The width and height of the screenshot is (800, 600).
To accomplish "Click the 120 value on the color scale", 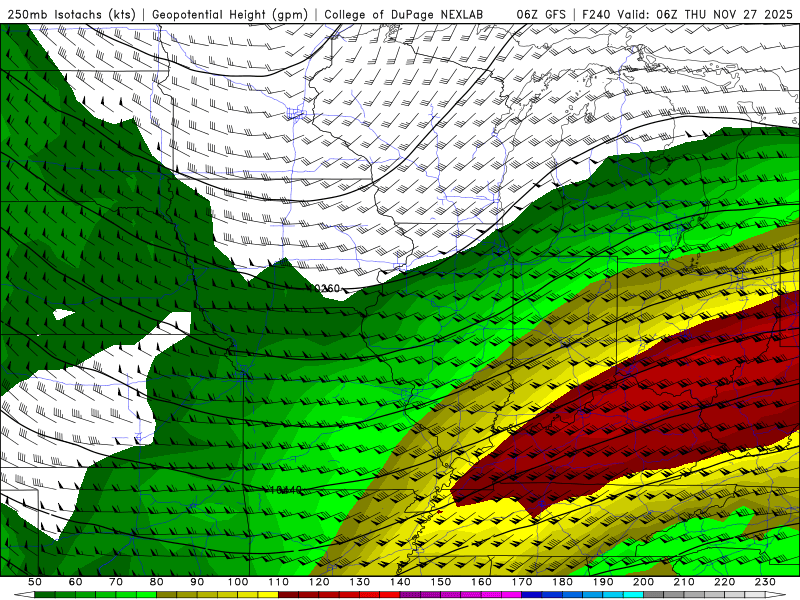I will [x=319, y=582].
